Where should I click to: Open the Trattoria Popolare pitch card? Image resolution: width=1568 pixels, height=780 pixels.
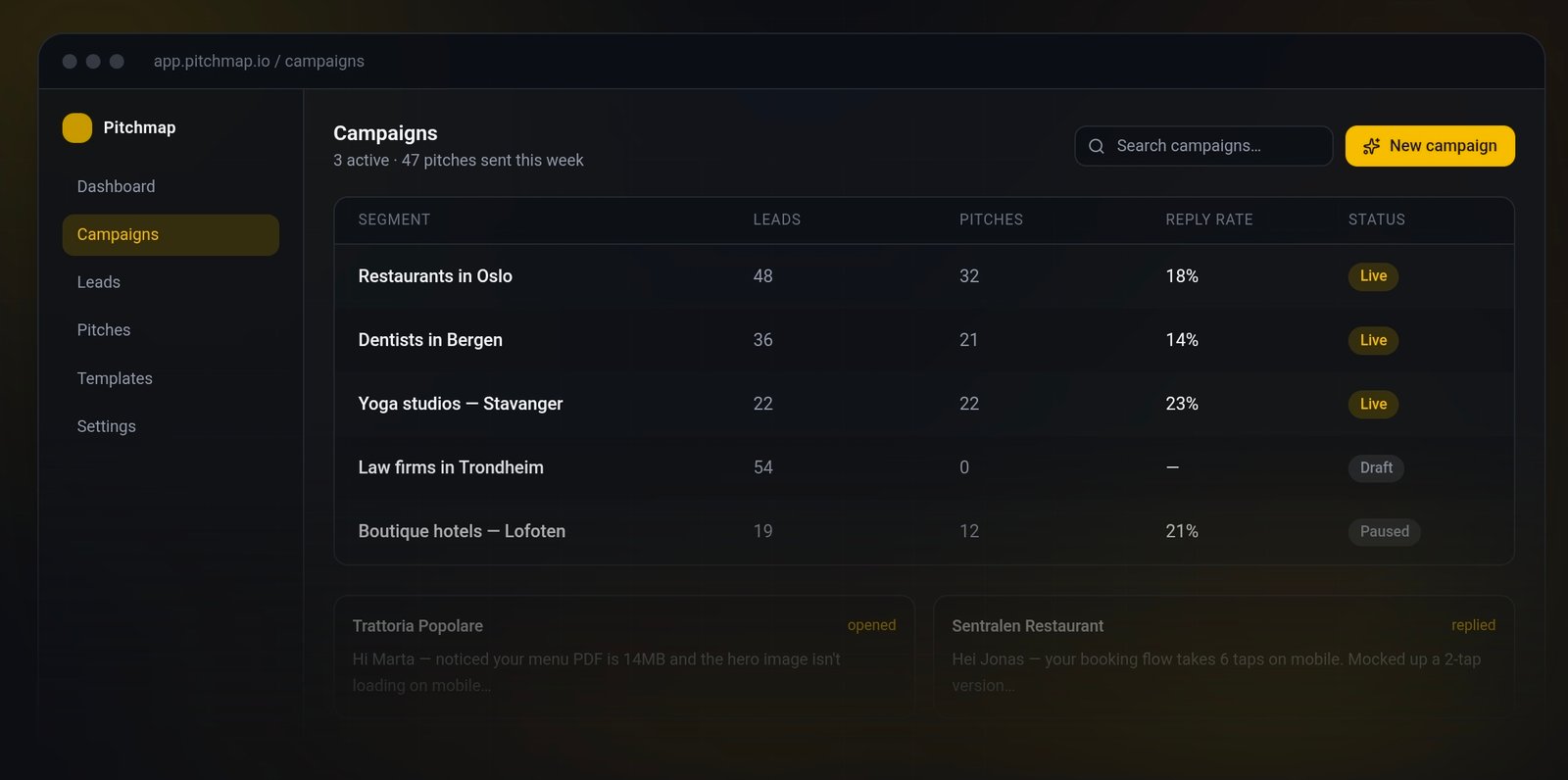624,657
